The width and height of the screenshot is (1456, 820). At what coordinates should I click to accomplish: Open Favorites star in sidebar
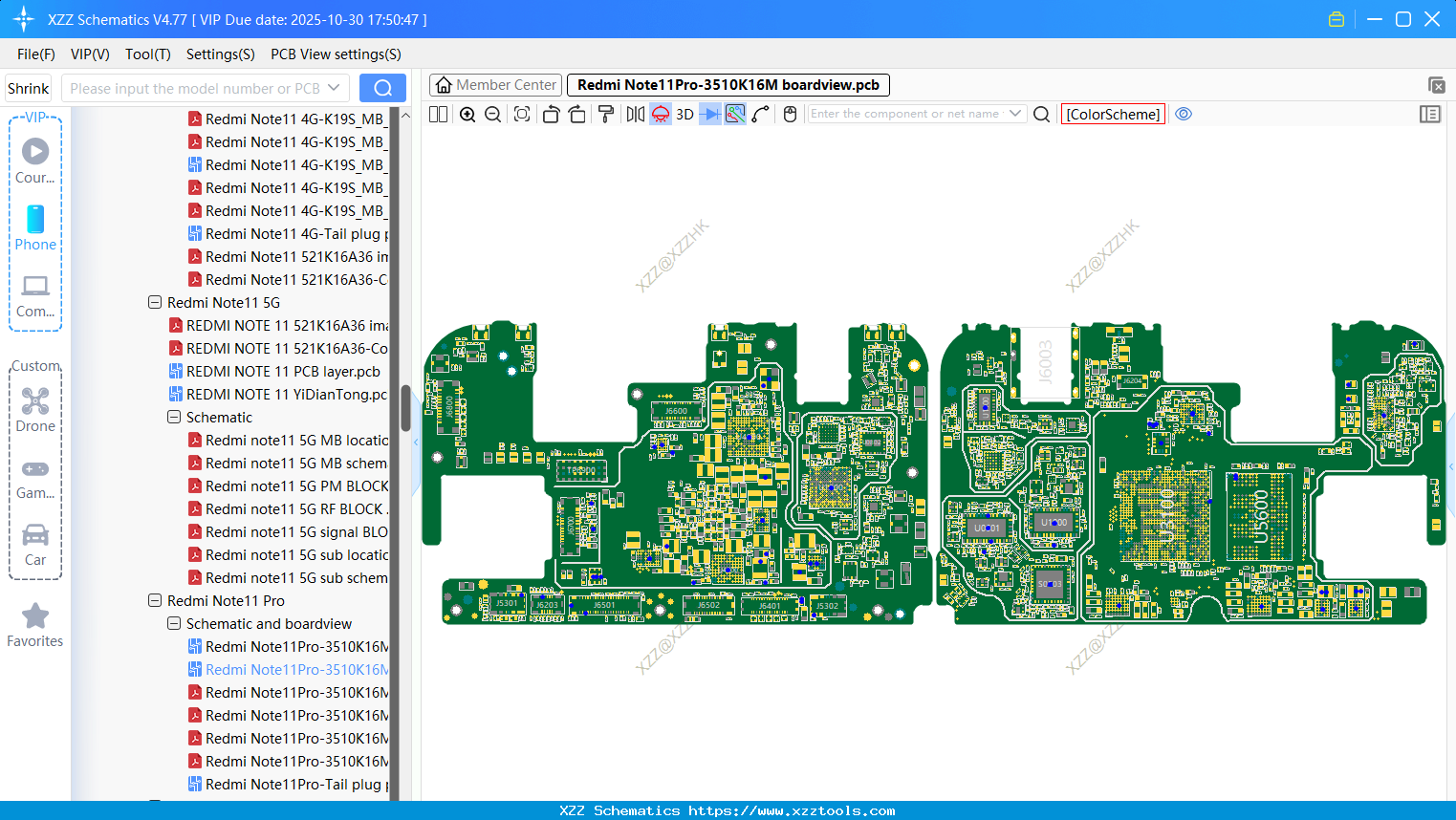point(35,625)
